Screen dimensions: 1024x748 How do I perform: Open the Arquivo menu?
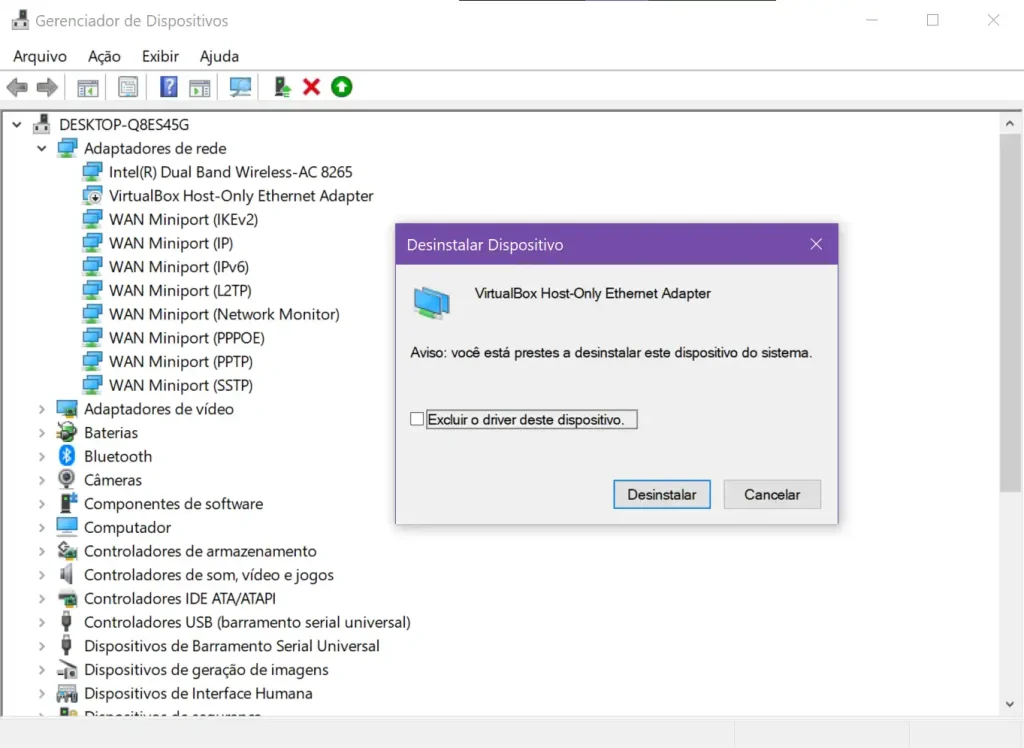(39, 56)
